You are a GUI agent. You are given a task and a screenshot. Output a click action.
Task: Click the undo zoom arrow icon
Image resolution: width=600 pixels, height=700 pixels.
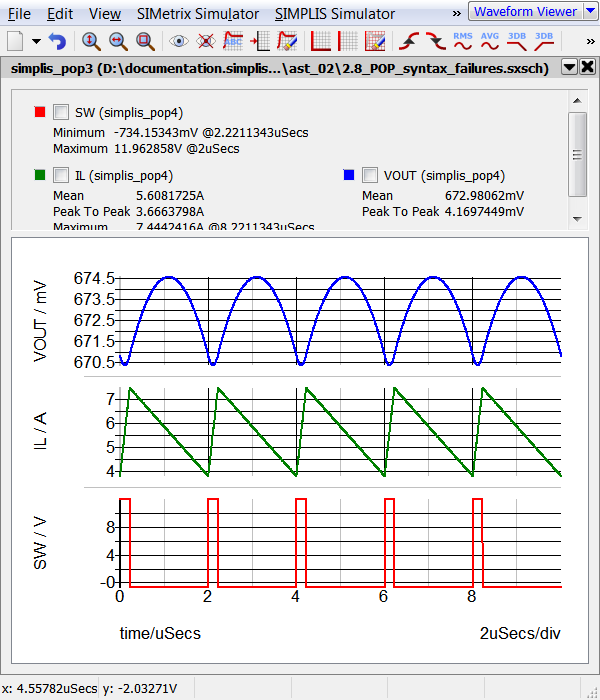coord(57,41)
